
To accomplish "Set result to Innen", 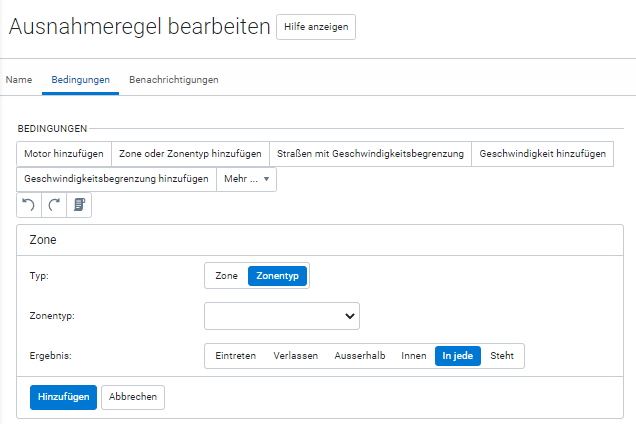I will 413,356.
